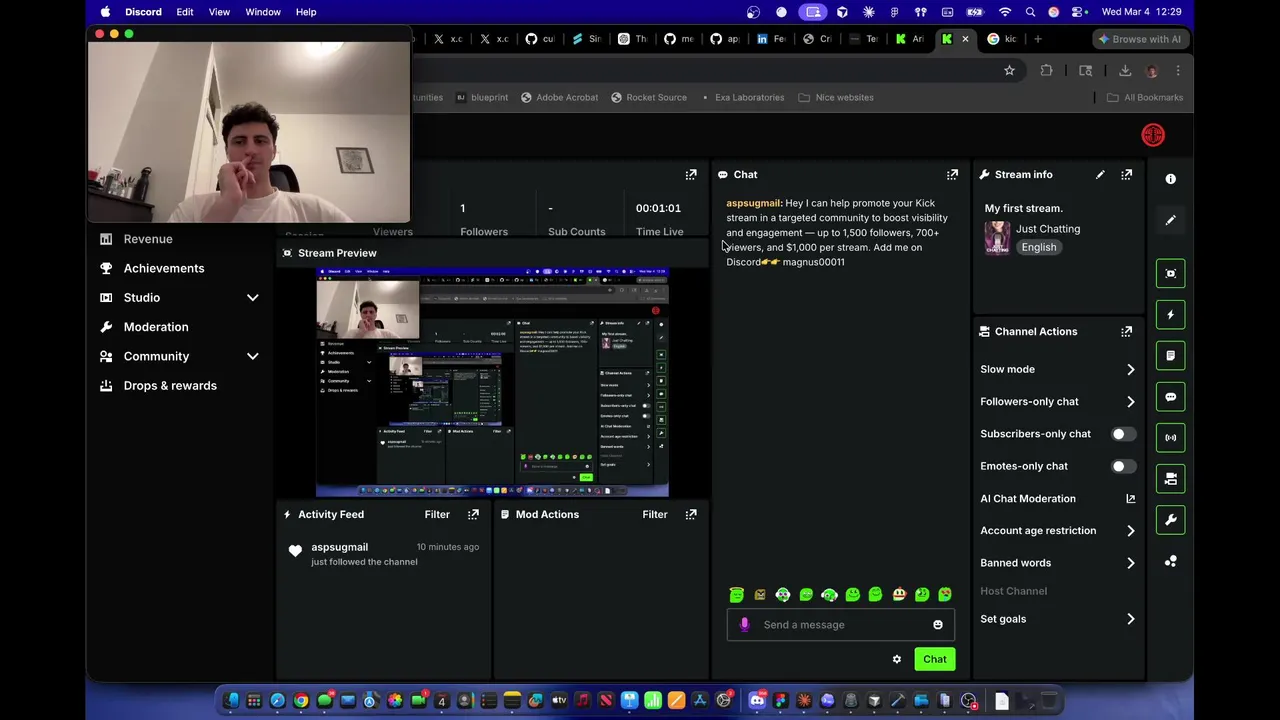The image size is (1280, 720).
Task: Click the aspsugmail username in chat
Action: [753, 203]
